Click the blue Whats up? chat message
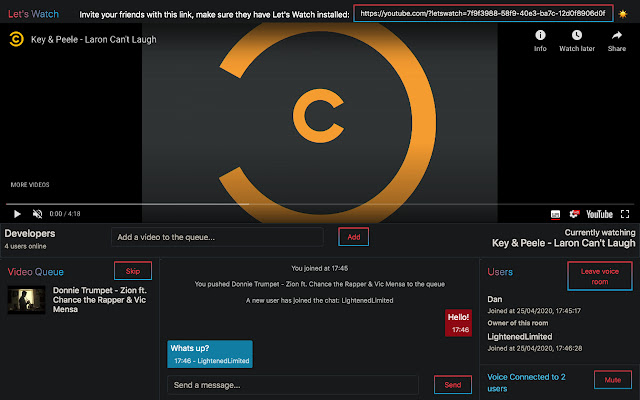The image size is (640, 400). [210, 354]
